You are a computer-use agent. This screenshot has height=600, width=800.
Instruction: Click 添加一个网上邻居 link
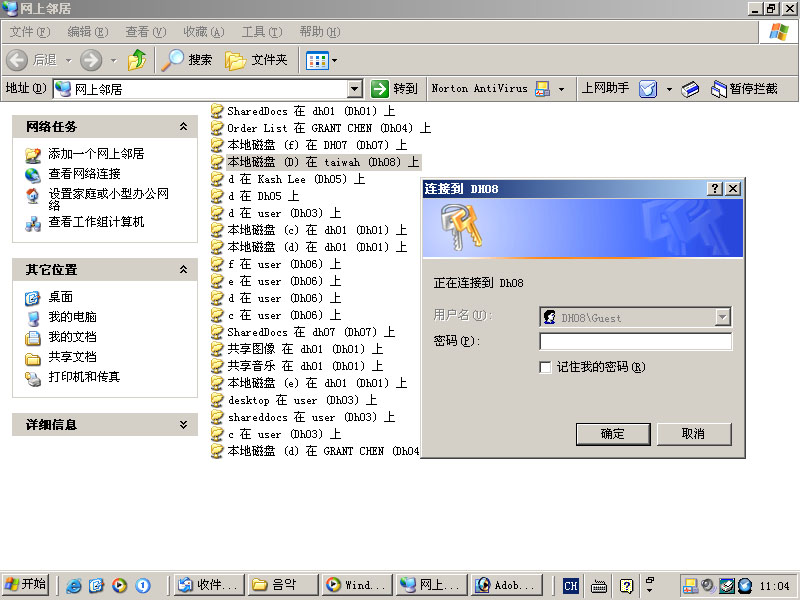point(96,154)
